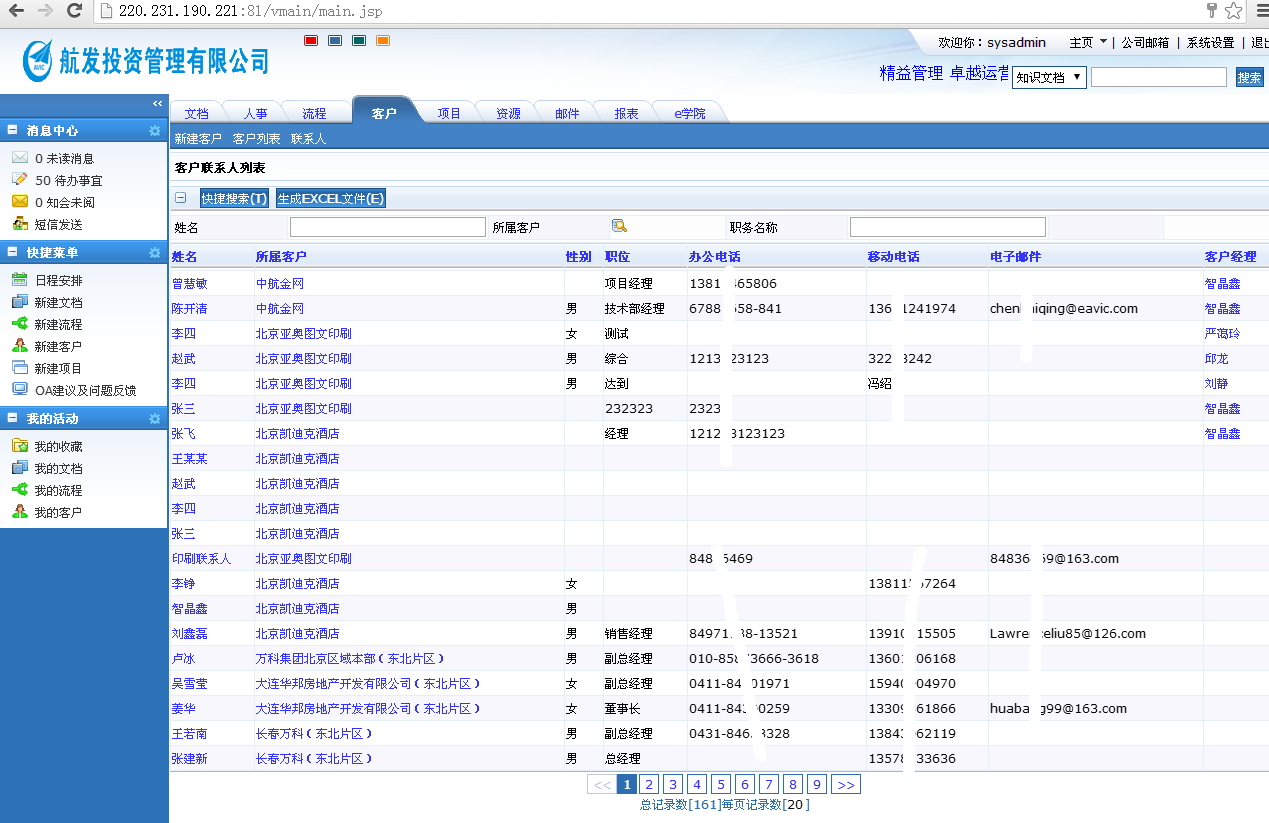
Task: Click the 日程安排 calendar icon
Action: [x=19, y=280]
